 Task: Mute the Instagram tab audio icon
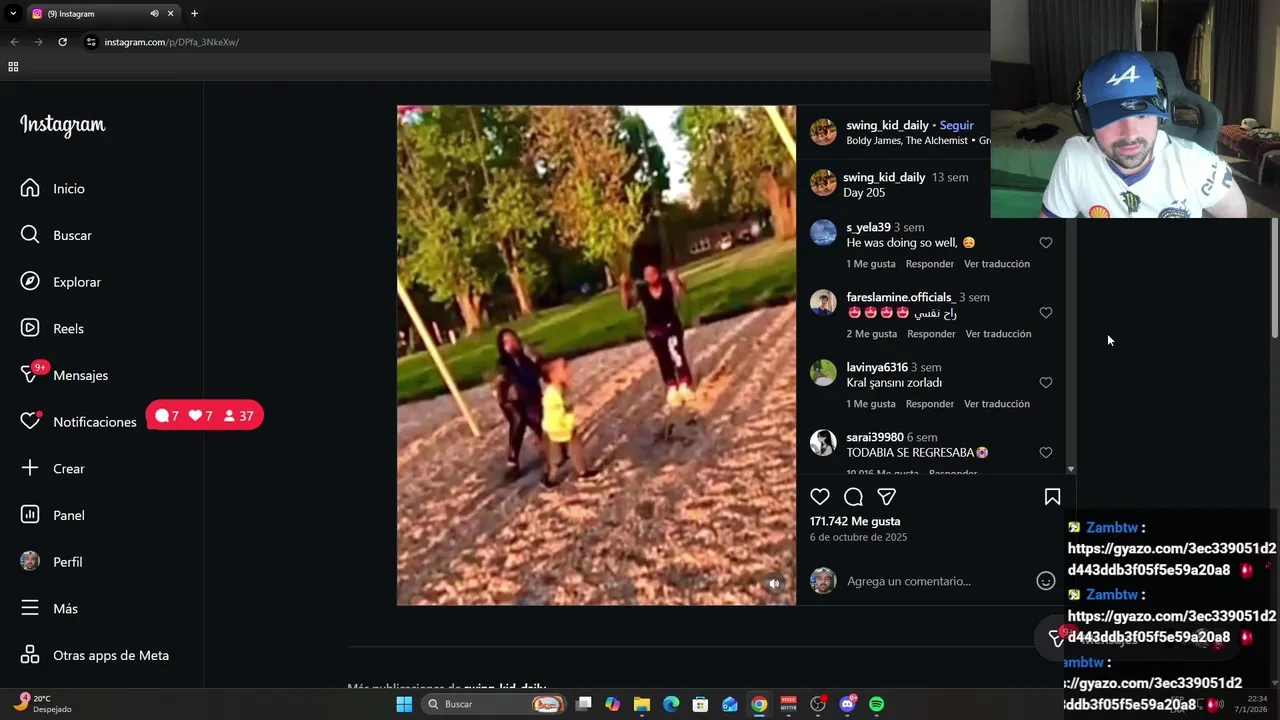[x=154, y=14]
